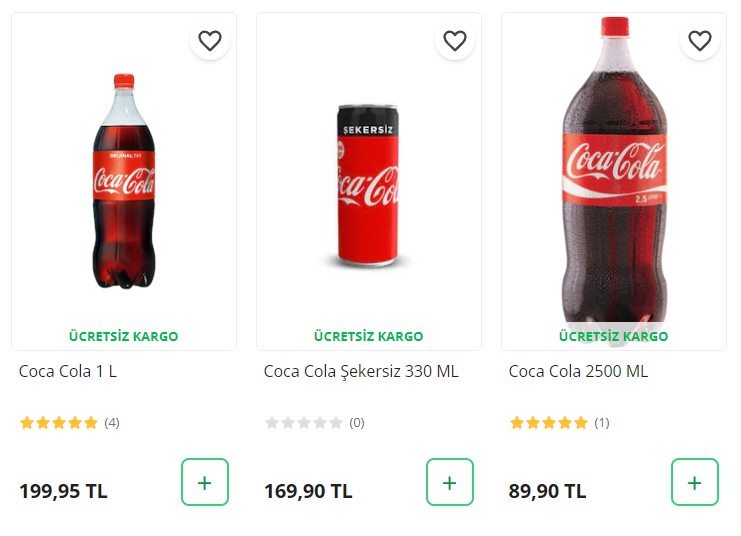The height and width of the screenshot is (536, 741).
Task: Click the Coca Cola 1 L bottle image
Action: [x=124, y=180]
